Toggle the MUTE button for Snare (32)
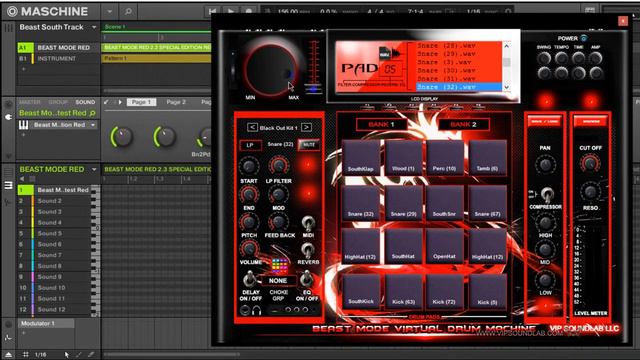640x360 pixels. (309, 145)
